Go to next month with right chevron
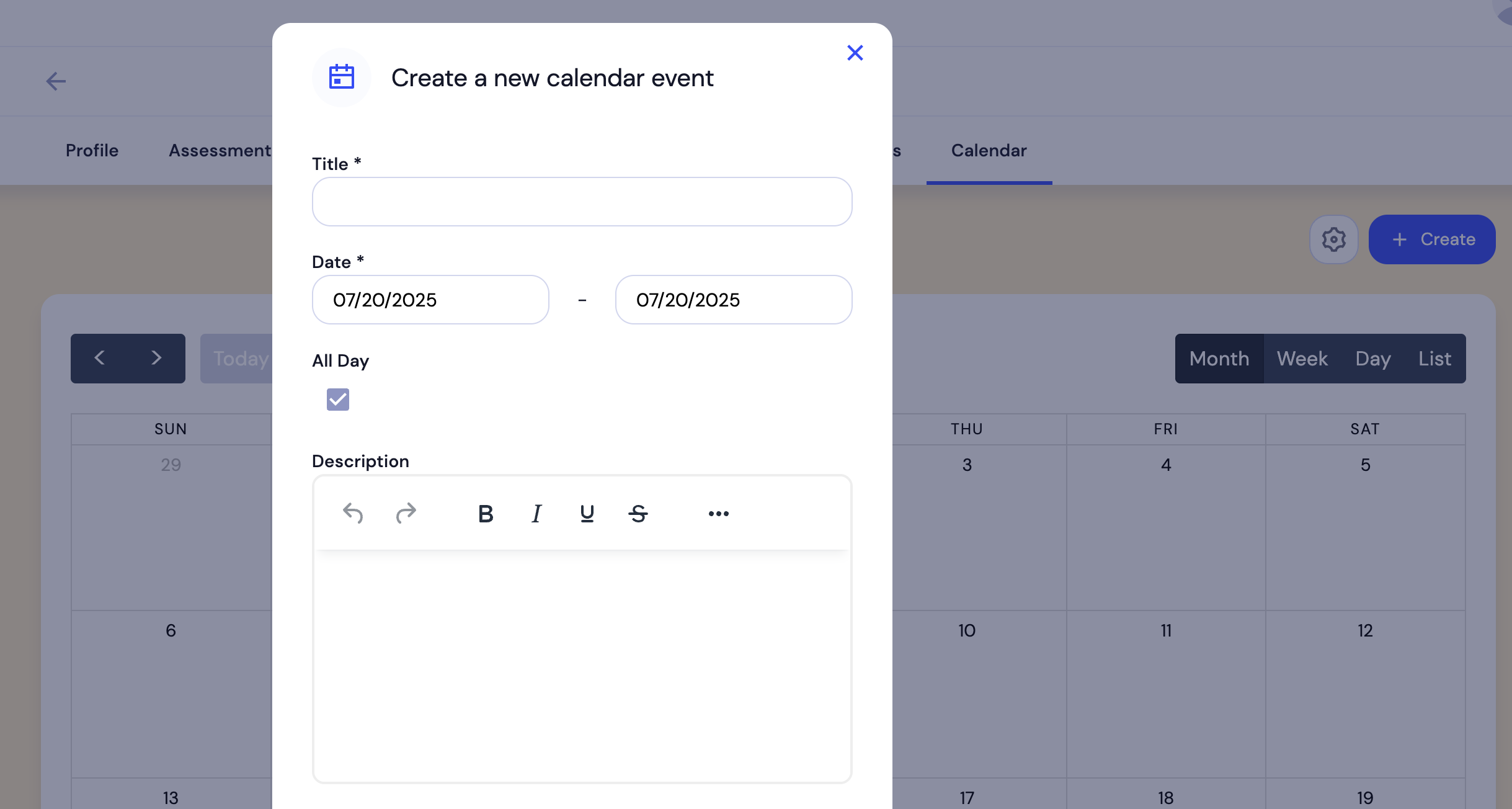The image size is (1512, 809). 156,358
